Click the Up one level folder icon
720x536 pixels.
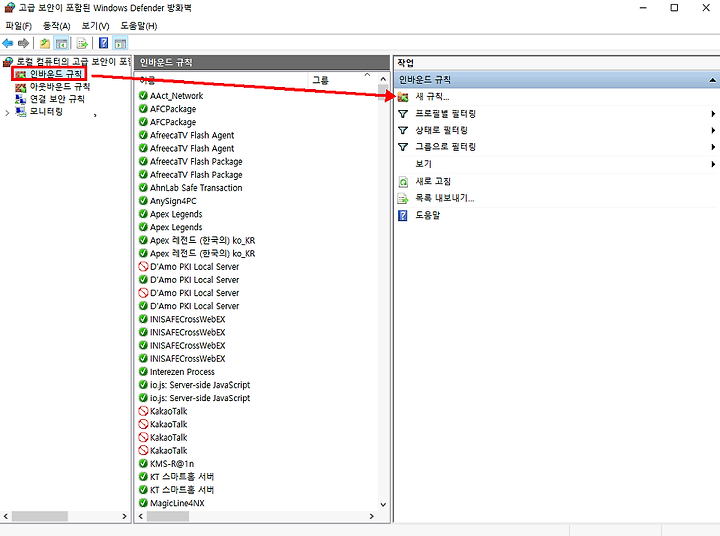coord(45,43)
